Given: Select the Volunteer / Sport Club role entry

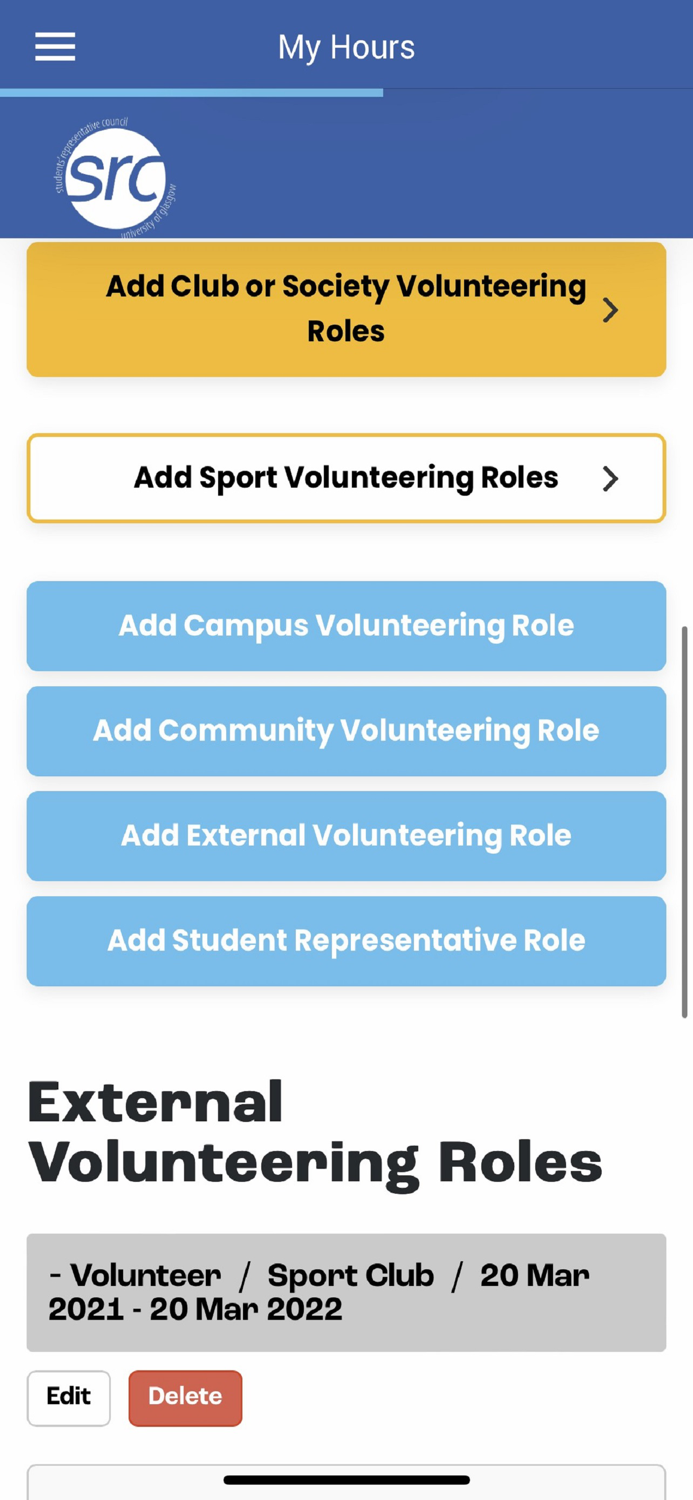Looking at the screenshot, I should click(x=346, y=1292).
